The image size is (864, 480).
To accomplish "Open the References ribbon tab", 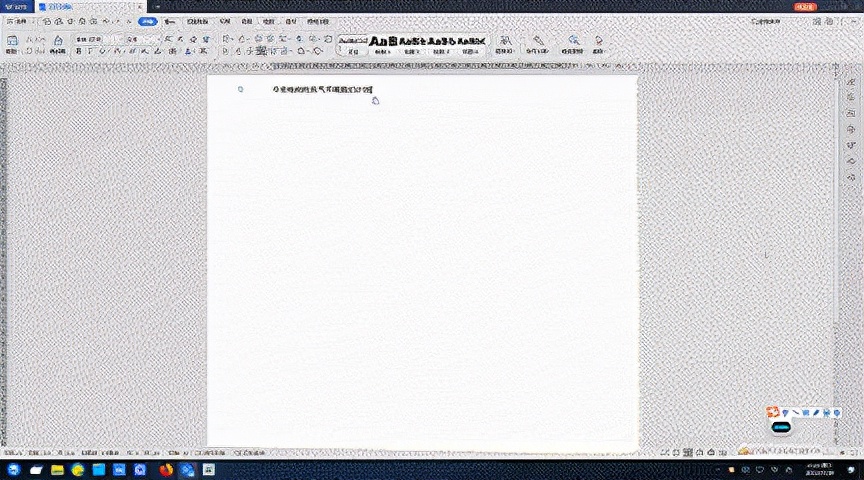I will (x=225, y=21).
